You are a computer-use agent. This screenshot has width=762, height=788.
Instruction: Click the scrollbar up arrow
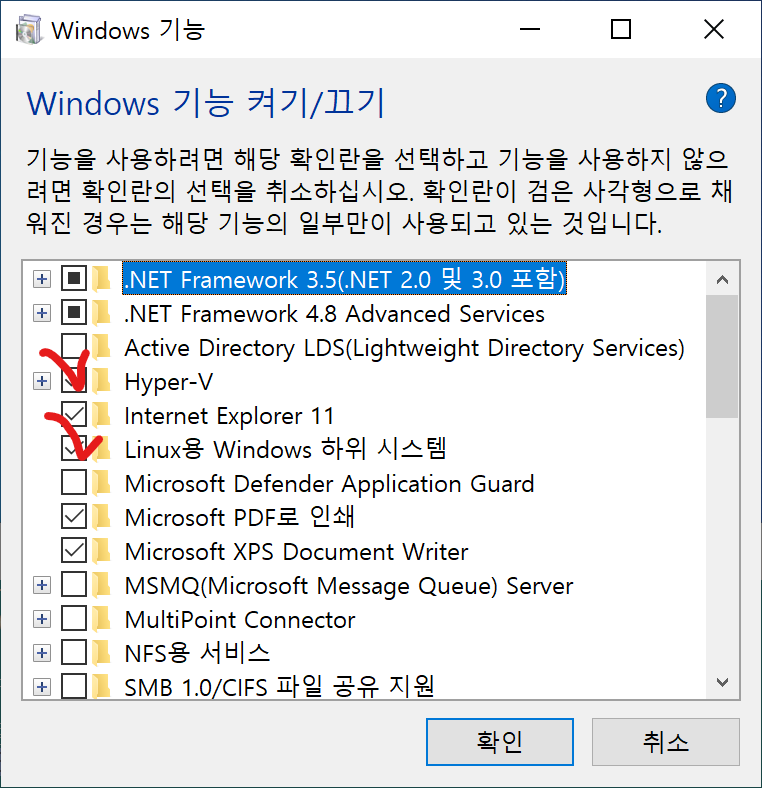(722, 279)
